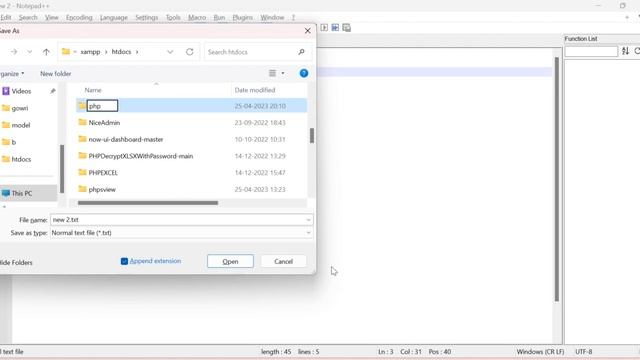The width and height of the screenshot is (640, 360).
Task: Open the Tools menu
Action: [173, 18]
